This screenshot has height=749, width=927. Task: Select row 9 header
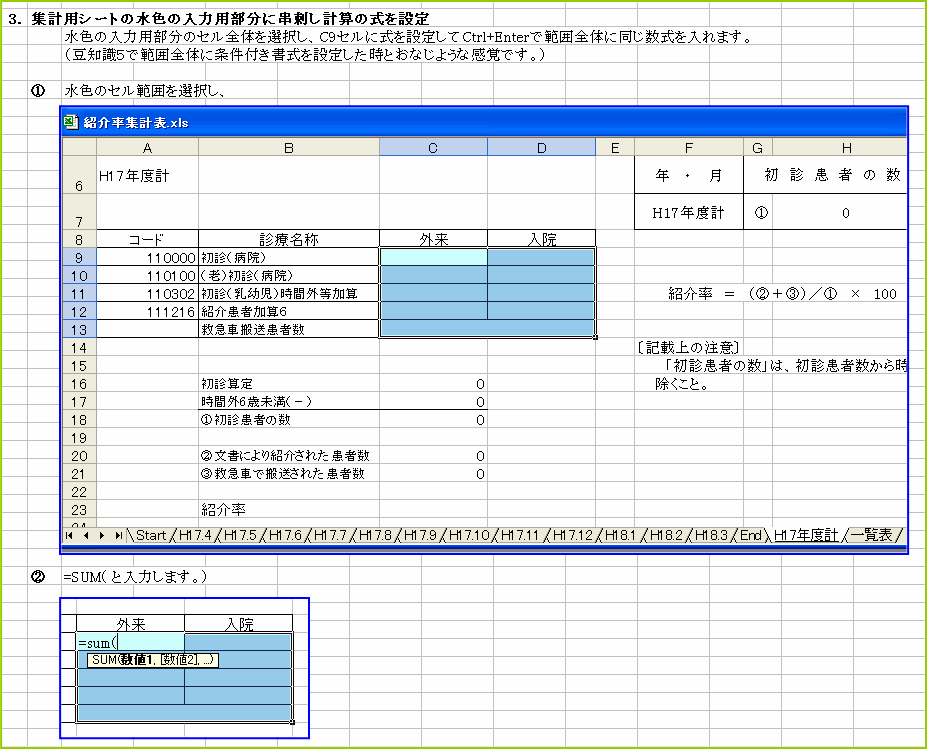pyautogui.click(x=78, y=255)
